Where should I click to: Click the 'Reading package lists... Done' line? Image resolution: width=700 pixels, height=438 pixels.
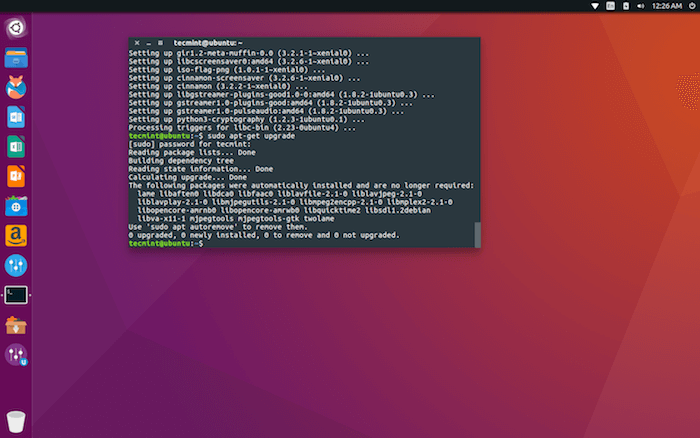(192, 152)
